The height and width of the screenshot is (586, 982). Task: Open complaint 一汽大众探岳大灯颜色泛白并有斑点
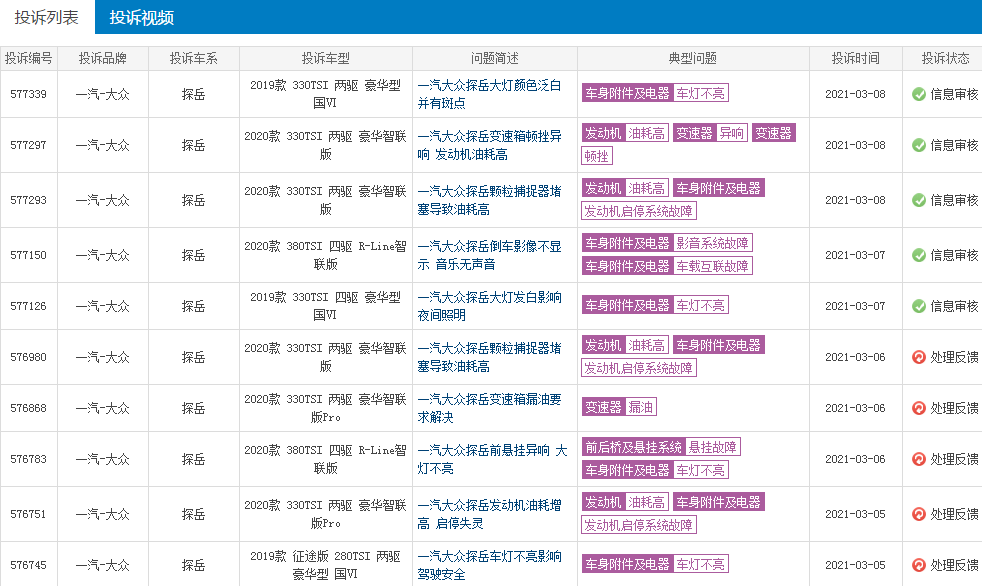tap(489, 94)
